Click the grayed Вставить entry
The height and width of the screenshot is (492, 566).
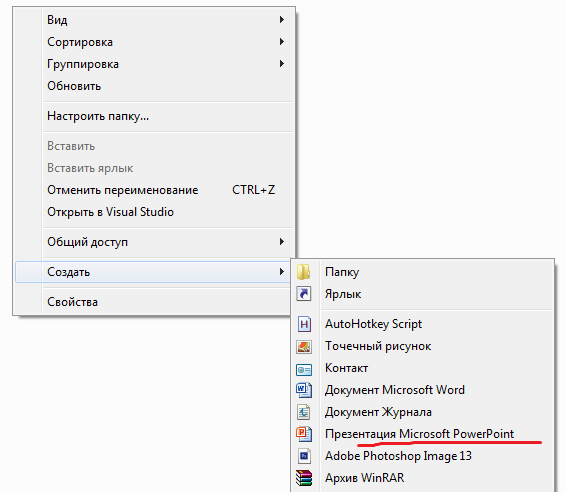point(154,146)
